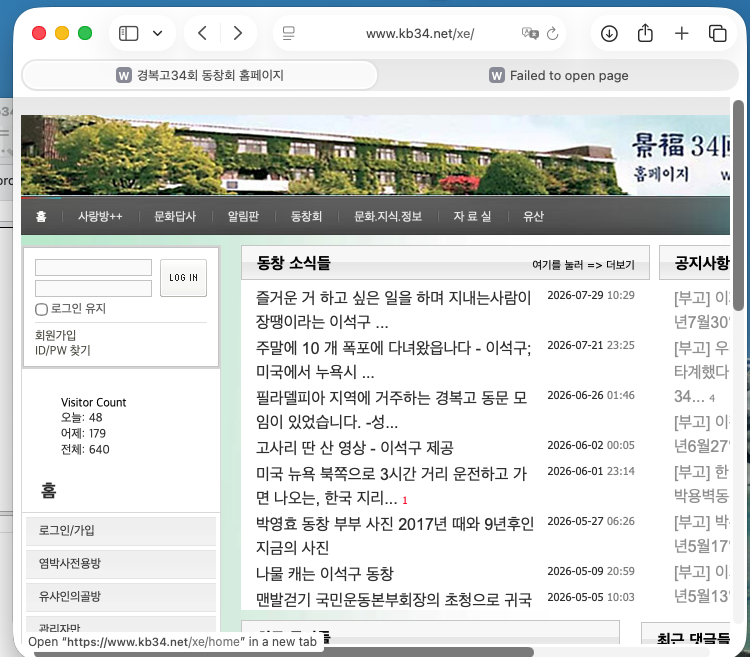
Task: Click the date 2026-06-02 00:05
Action: [x=591, y=445]
